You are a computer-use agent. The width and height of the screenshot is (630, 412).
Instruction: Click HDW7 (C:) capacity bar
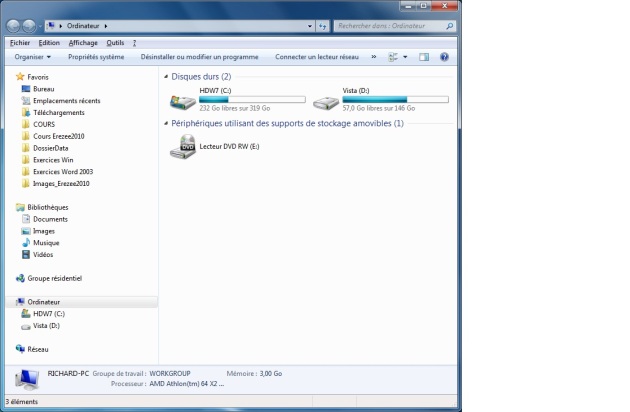click(x=252, y=99)
